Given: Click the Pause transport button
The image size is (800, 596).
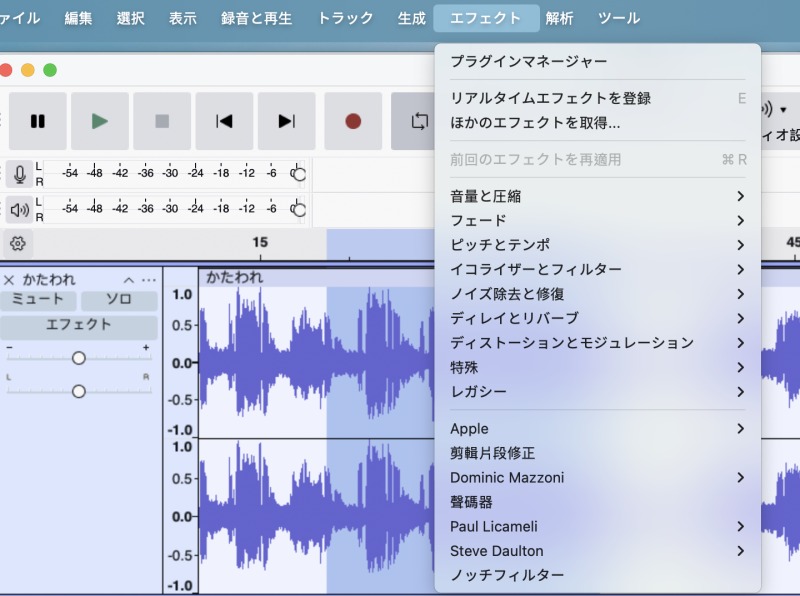Looking at the screenshot, I should point(38,121).
